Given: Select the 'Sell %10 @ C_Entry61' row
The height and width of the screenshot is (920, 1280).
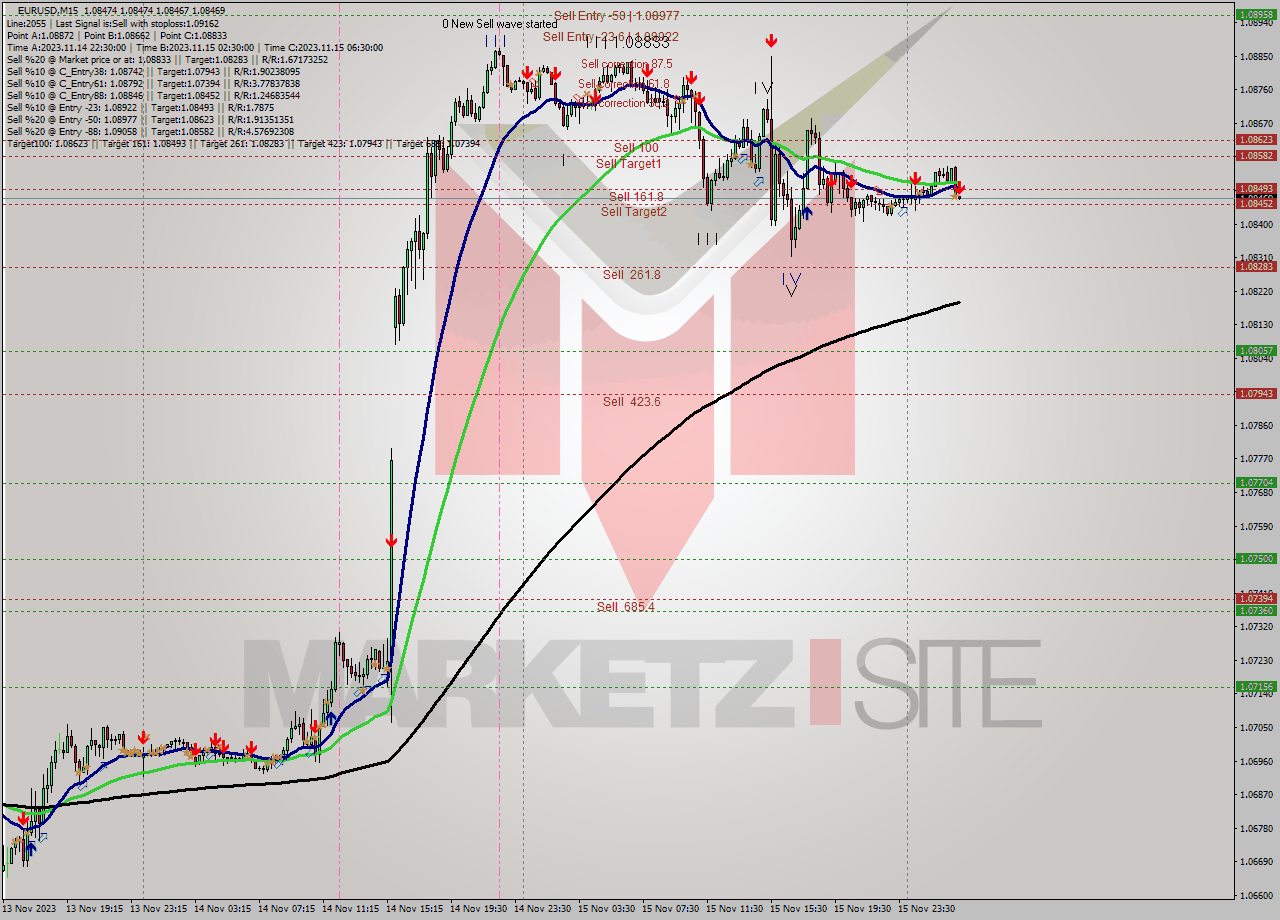Looking at the screenshot, I should [x=153, y=83].
